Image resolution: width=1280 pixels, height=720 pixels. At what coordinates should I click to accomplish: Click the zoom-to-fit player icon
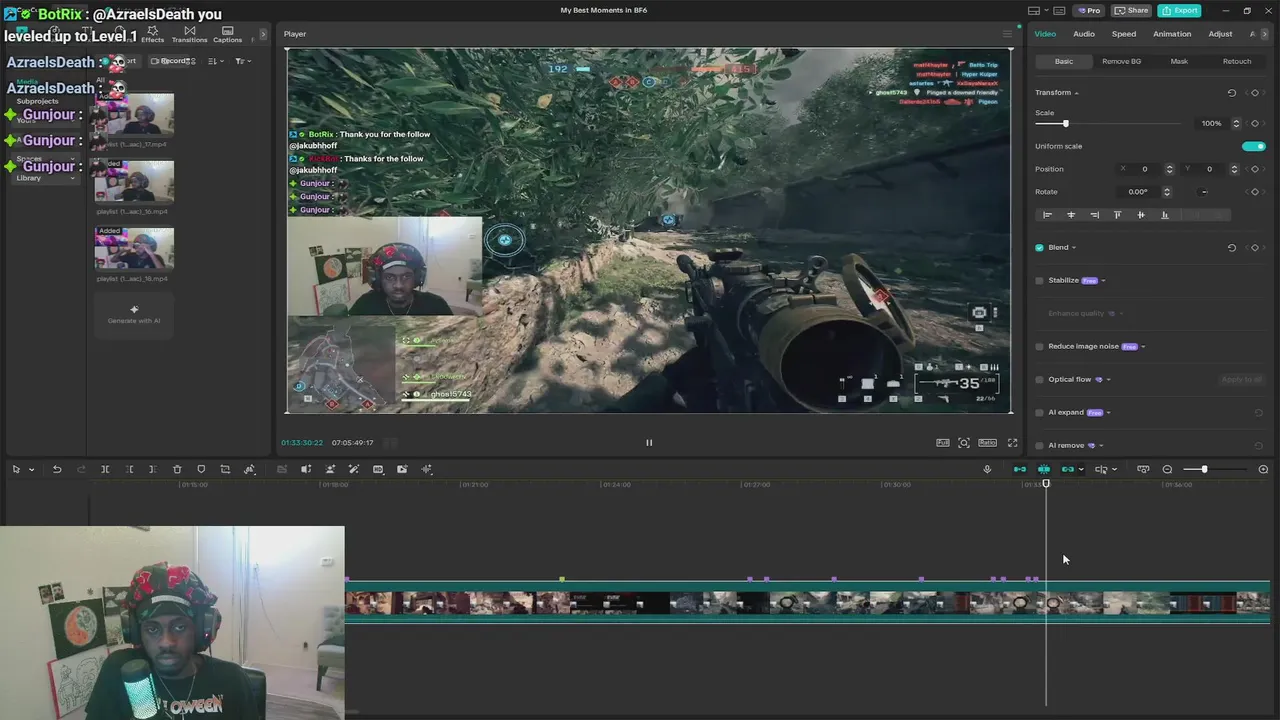(964, 442)
